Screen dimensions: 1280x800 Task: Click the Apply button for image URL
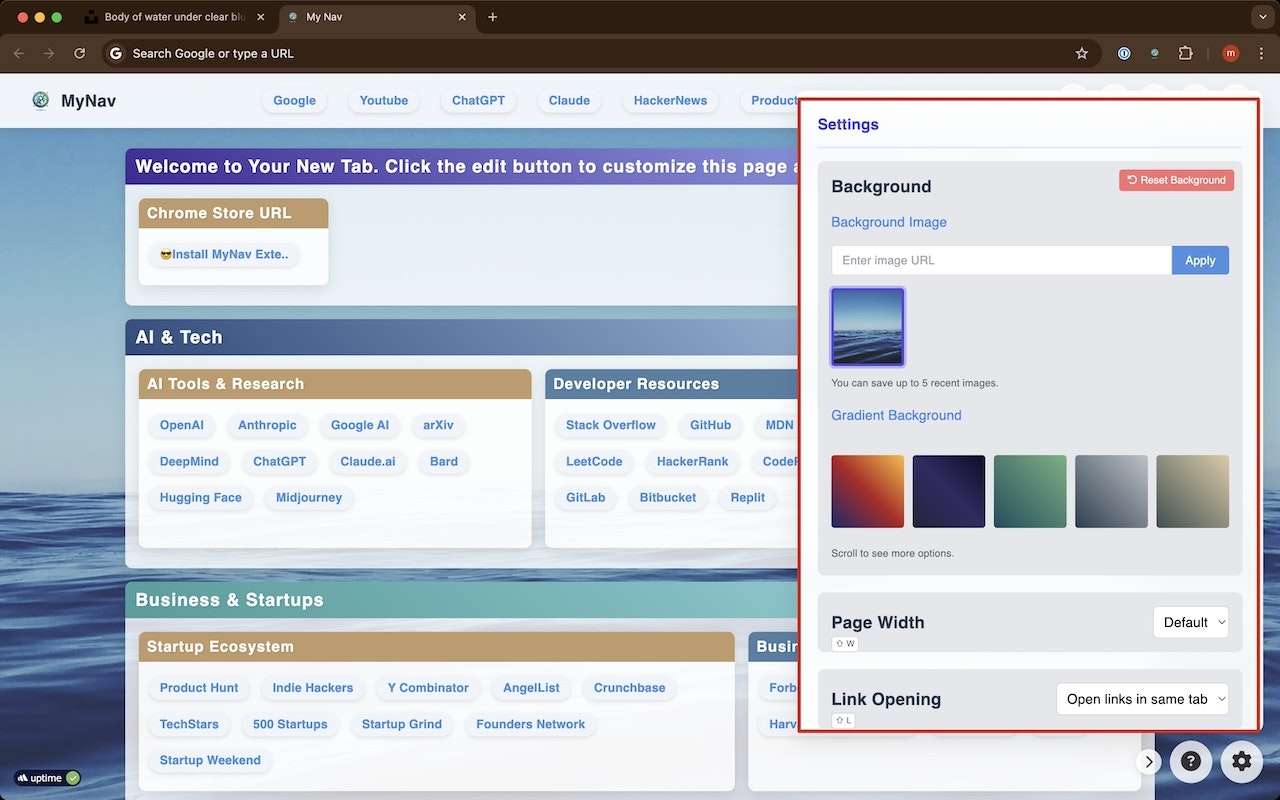(1200, 260)
